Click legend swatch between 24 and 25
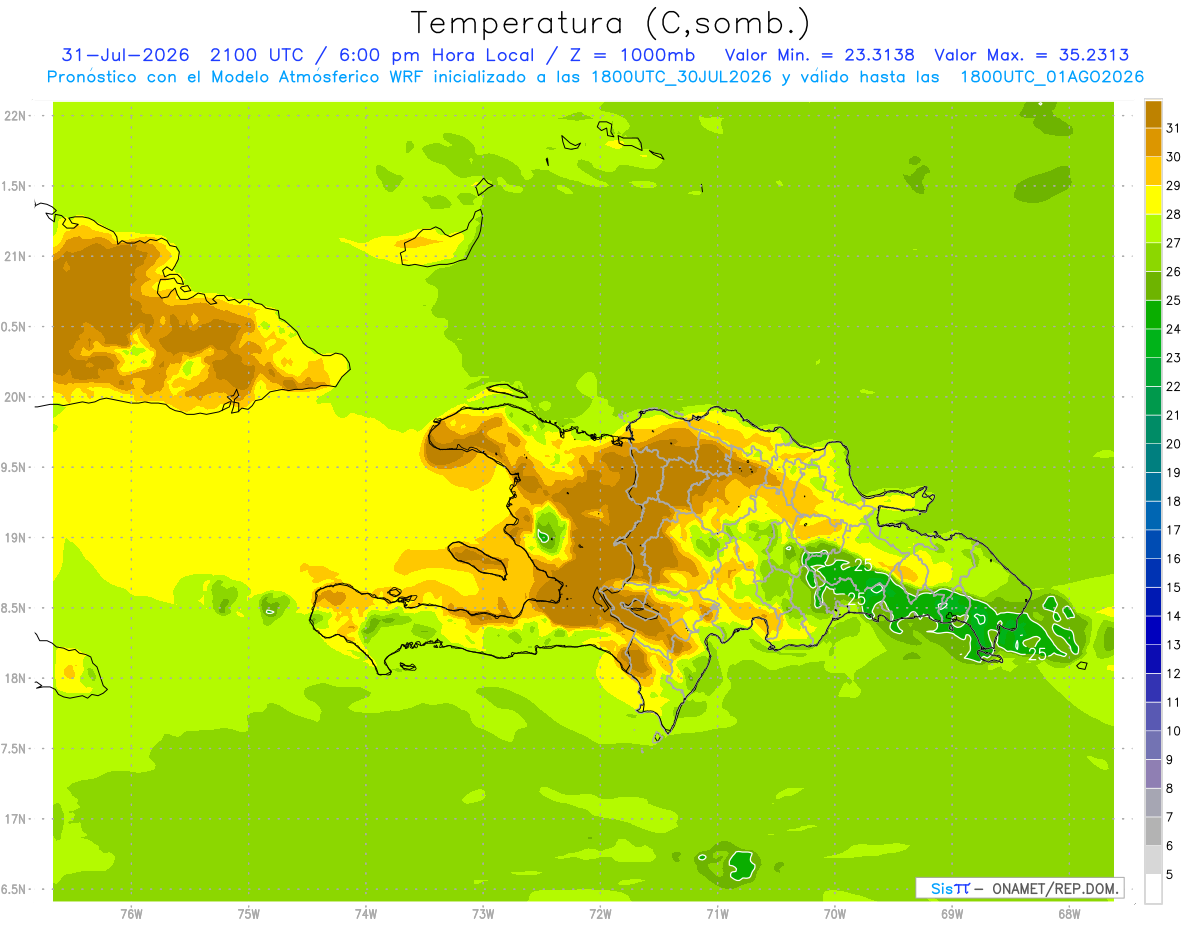 (x=1153, y=315)
